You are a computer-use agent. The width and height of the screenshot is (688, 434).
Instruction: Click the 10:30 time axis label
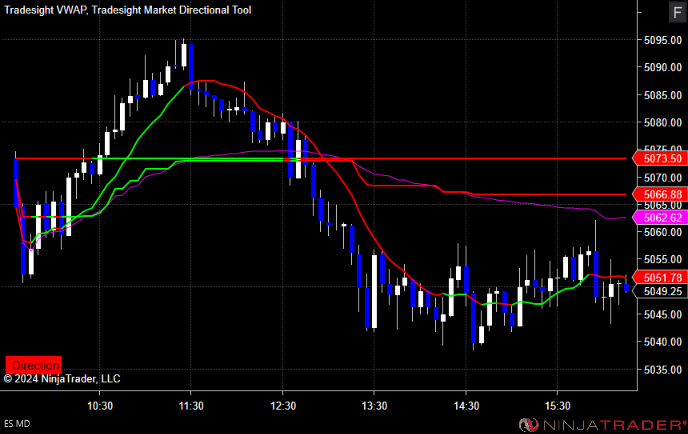(100, 405)
